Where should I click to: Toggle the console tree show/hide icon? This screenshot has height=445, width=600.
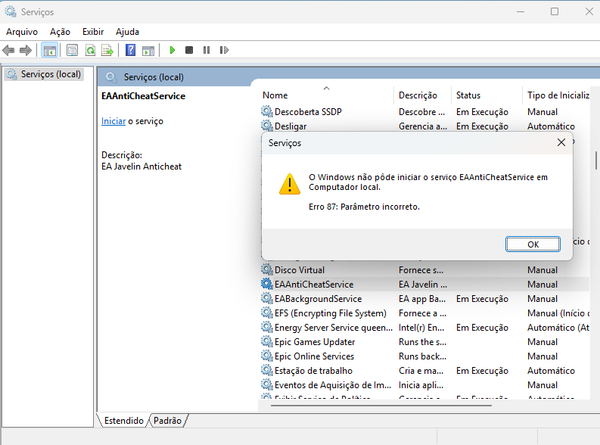pyautogui.click(x=49, y=50)
